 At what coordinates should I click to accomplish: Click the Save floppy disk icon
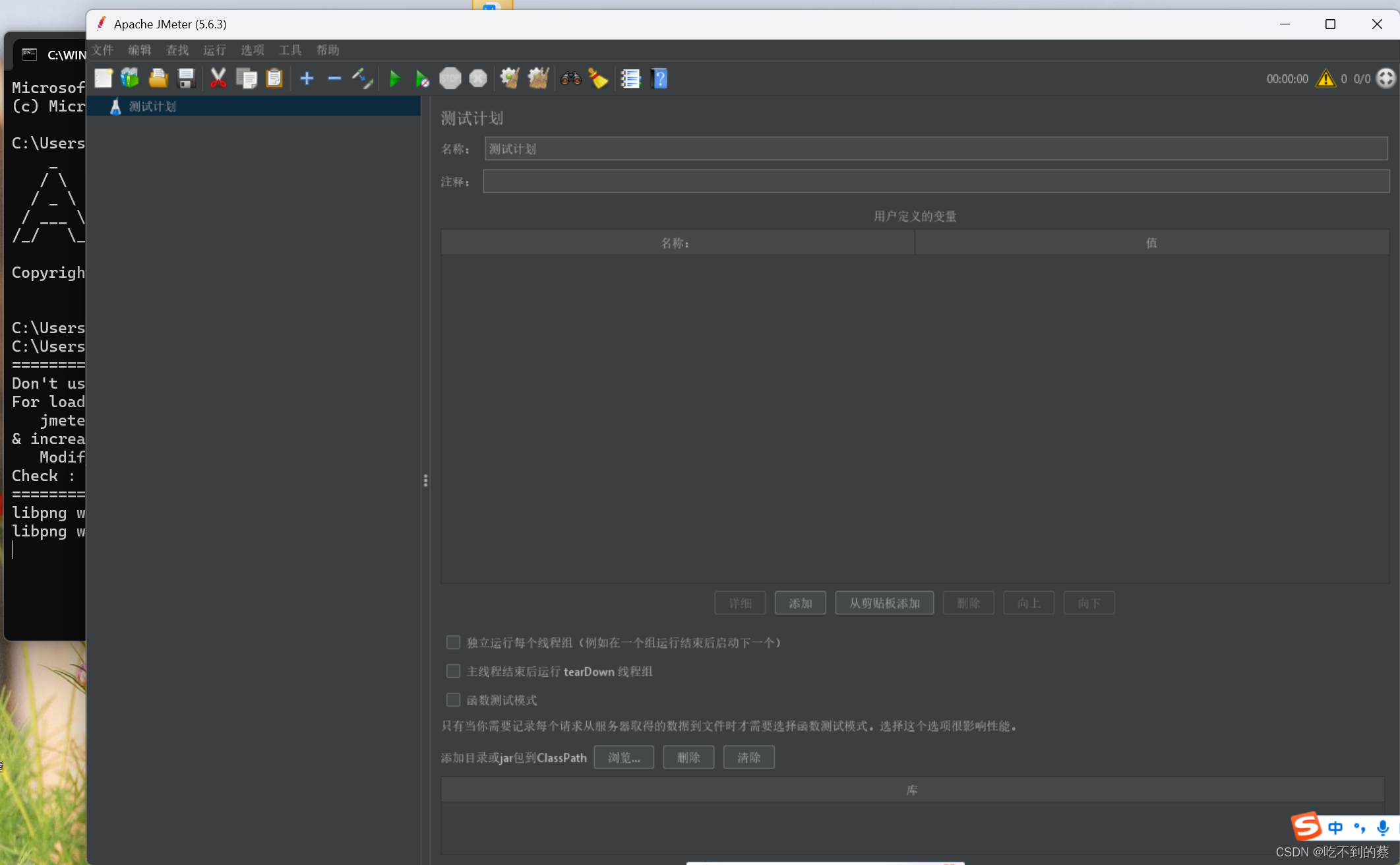(x=187, y=79)
